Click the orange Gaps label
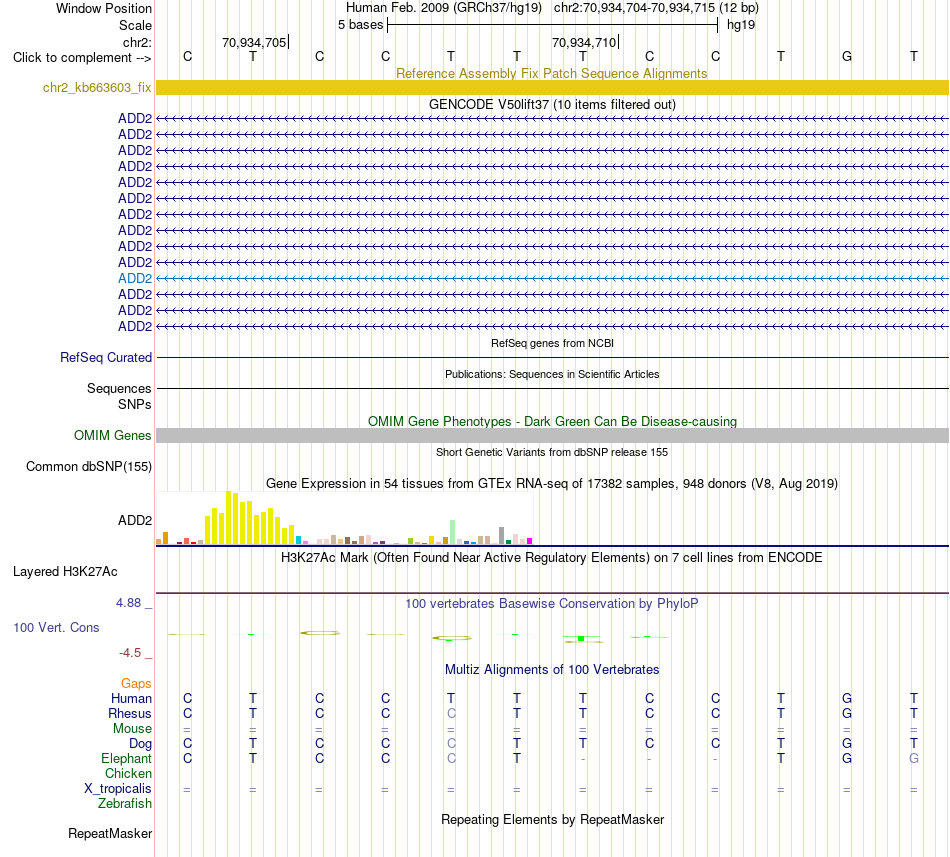The image size is (950, 857). point(136,683)
